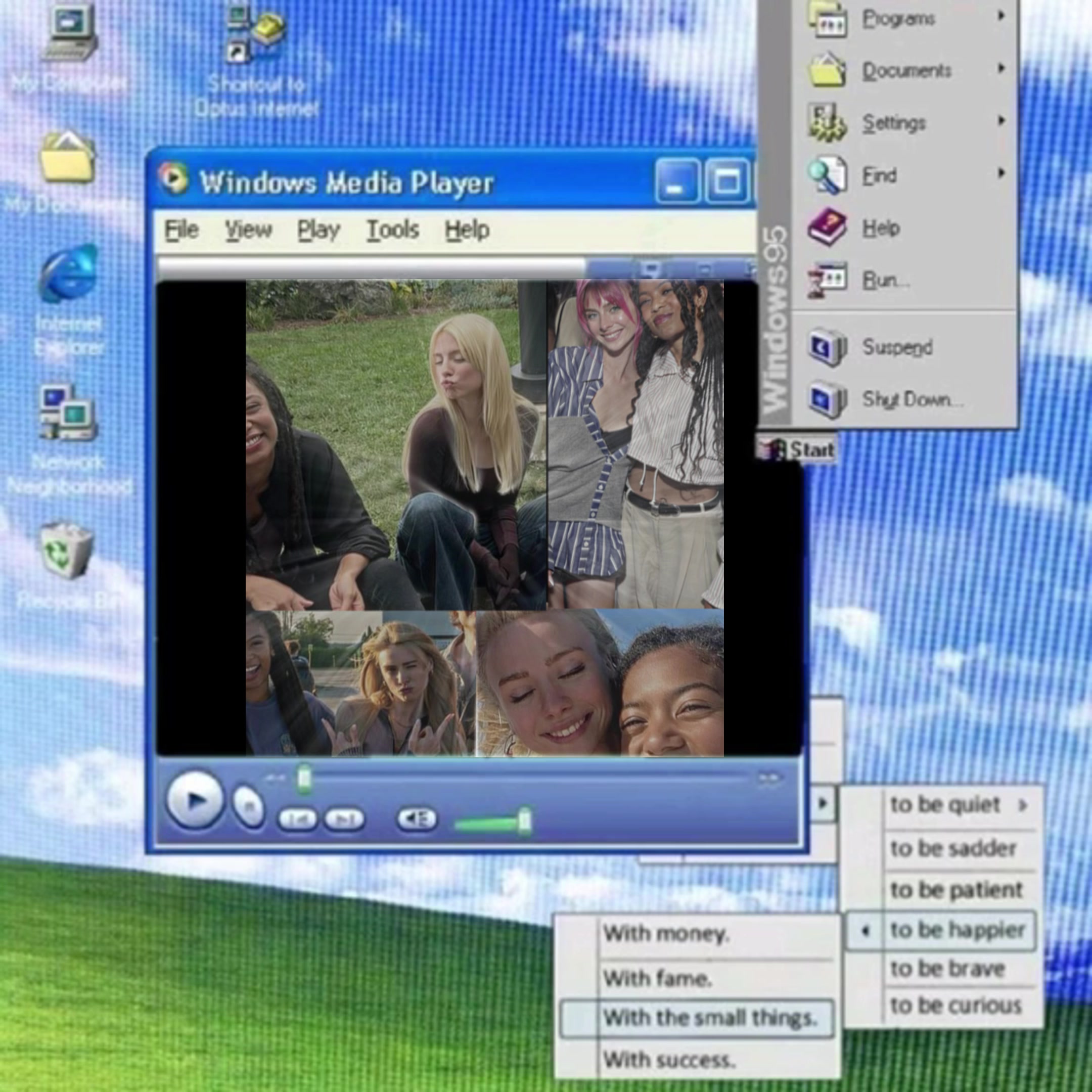Click the Settings gear icon in the Start menu
The width and height of the screenshot is (1092, 1092).
[828, 121]
